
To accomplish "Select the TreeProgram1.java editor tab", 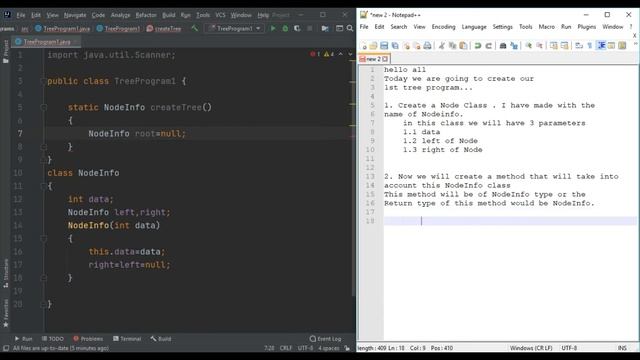I will [46, 42].
